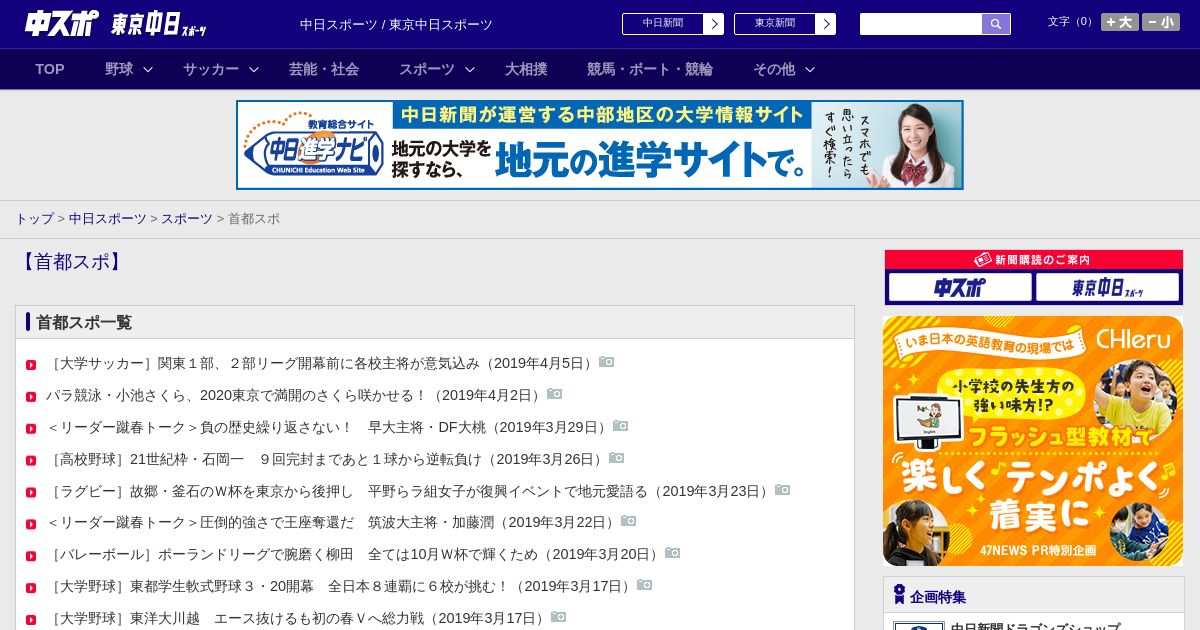Go to 中日スポーツ in the breadcrumb
1200x630 pixels.
coord(108,218)
